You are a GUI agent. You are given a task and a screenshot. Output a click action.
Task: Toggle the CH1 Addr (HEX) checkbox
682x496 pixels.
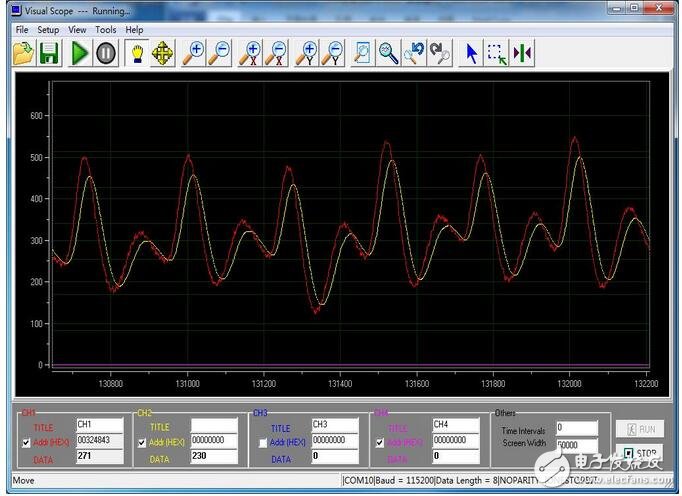(27, 442)
